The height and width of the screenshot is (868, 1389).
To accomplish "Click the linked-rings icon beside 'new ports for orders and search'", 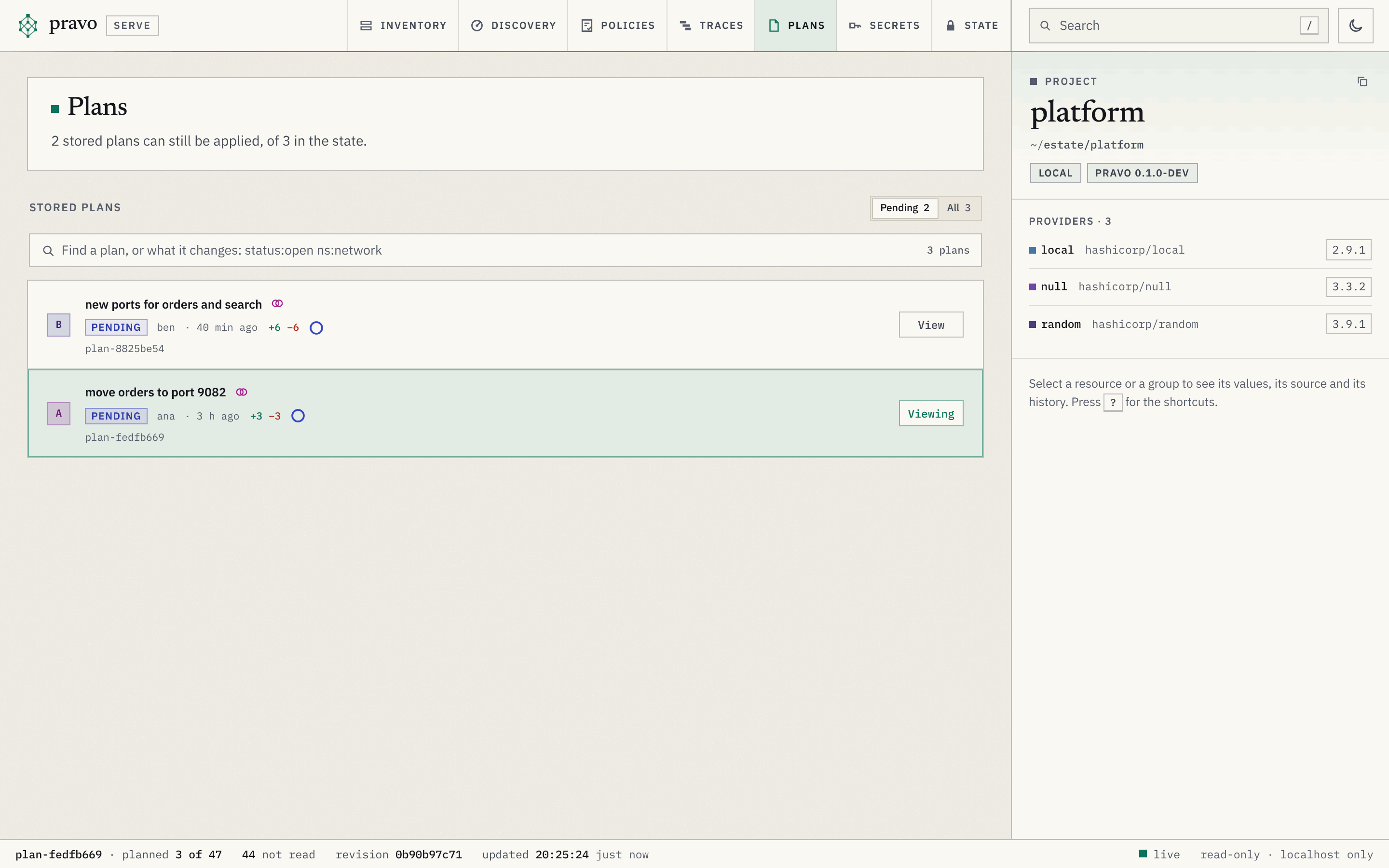I will [x=277, y=304].
